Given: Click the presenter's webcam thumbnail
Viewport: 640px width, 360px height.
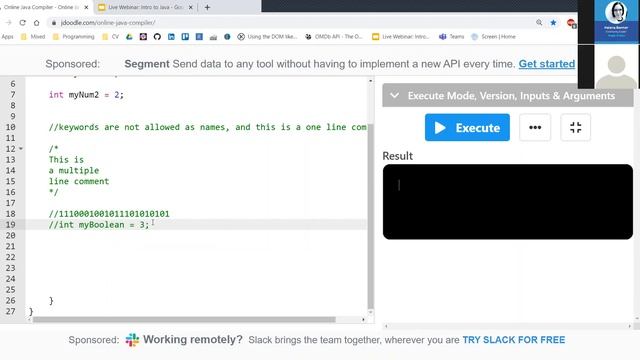Looking at the screenshot, I should (x=616, y=21).
